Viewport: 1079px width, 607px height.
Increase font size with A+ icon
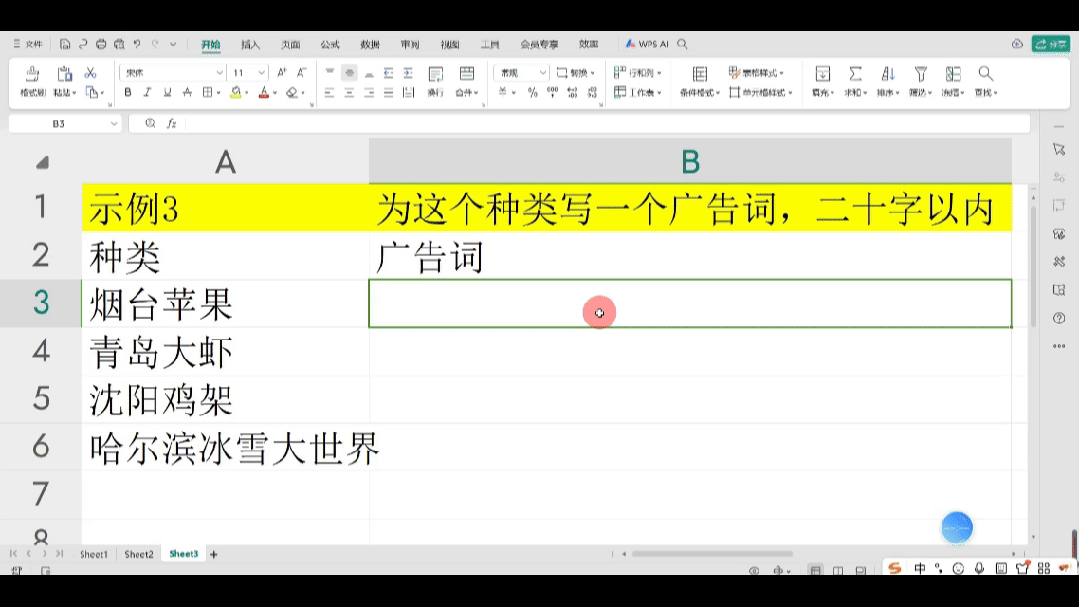pyautogui.click(x=282, y=72)
